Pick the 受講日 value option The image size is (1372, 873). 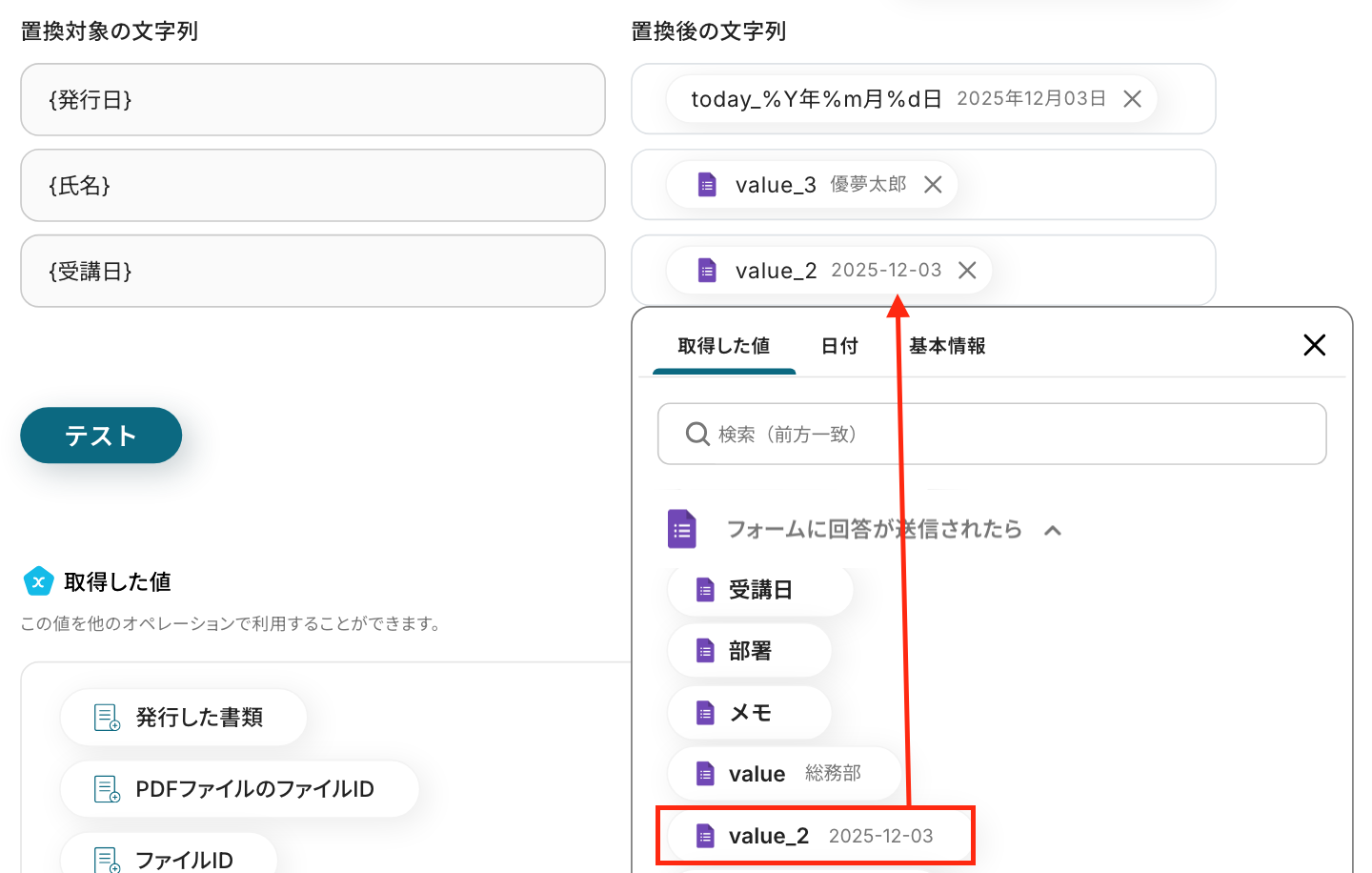(x=759, y=591)
